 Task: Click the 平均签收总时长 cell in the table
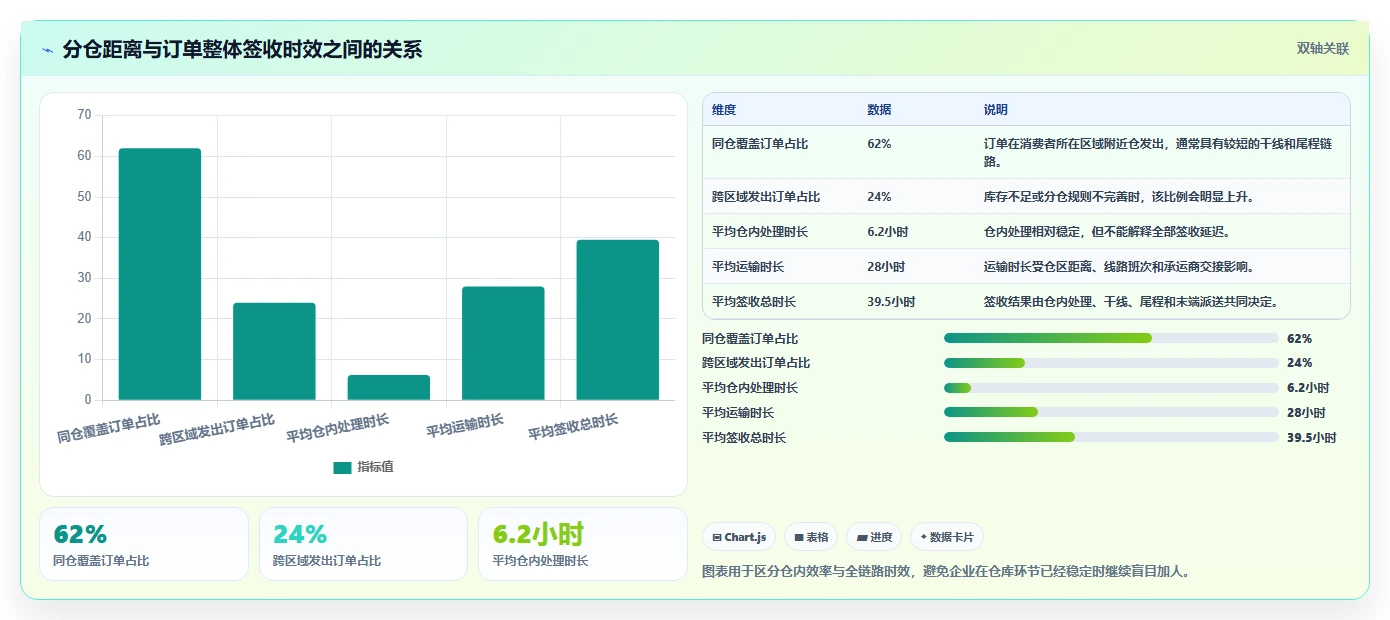[754, 302]
